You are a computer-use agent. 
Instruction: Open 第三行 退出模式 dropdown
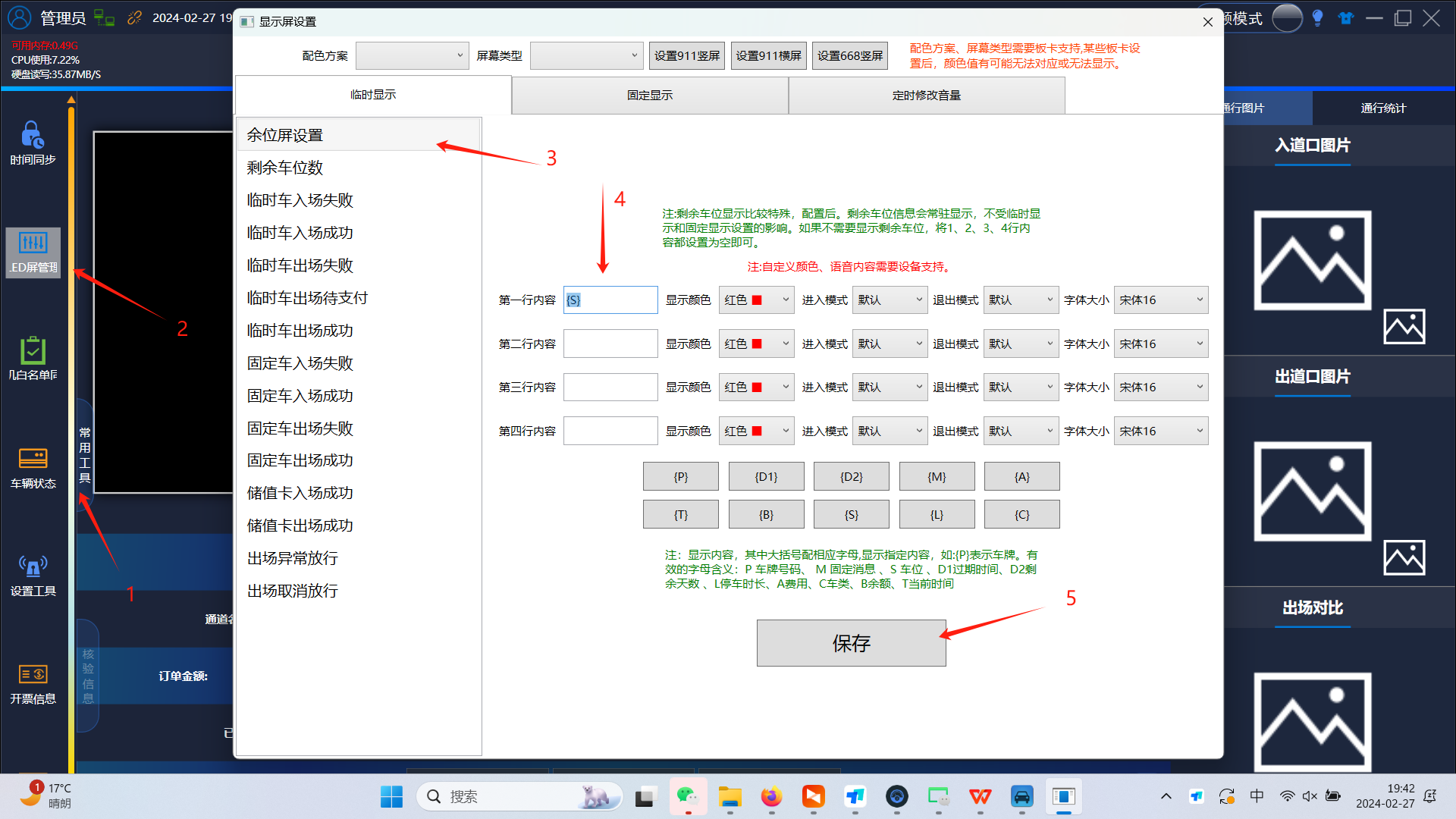click(x=1021, y=388)
